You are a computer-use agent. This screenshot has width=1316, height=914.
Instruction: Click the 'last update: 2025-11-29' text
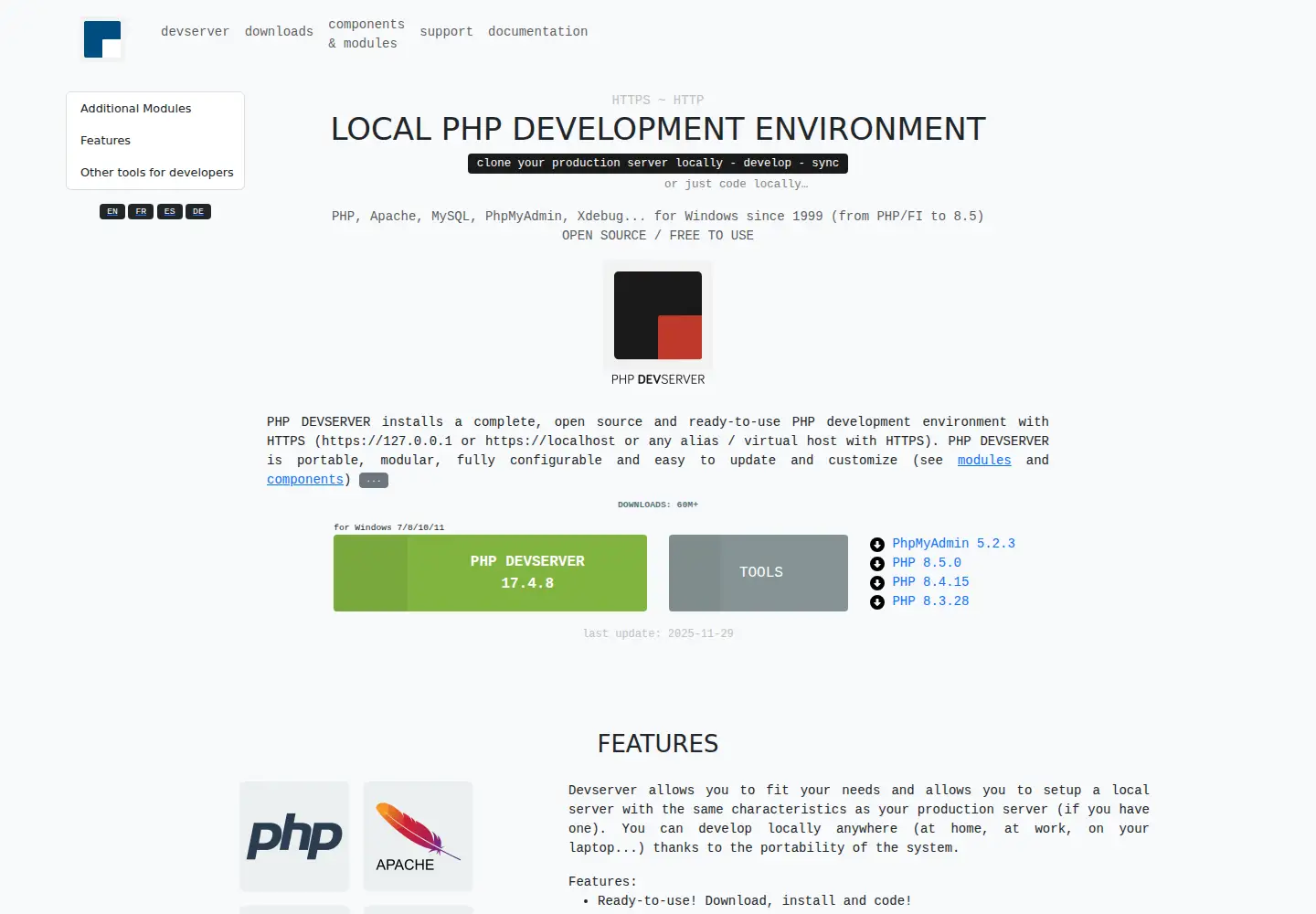pyautogui.click(x=658, y=633)
